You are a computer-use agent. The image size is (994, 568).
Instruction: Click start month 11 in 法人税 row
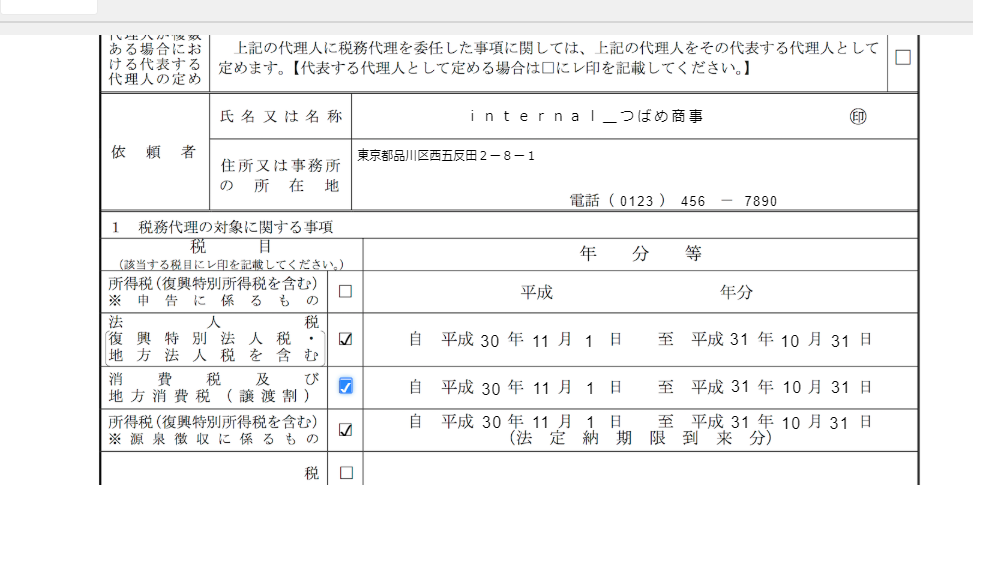pyautogui.click(x=540, y=342)
